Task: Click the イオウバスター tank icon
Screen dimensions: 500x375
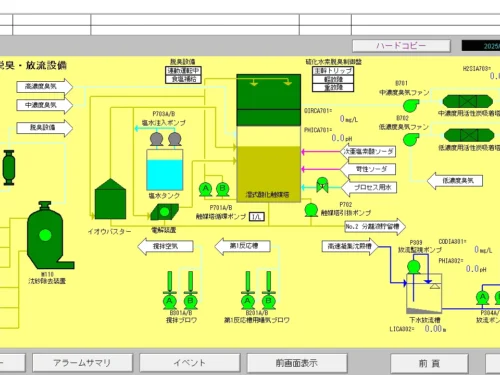Action: 110,199
